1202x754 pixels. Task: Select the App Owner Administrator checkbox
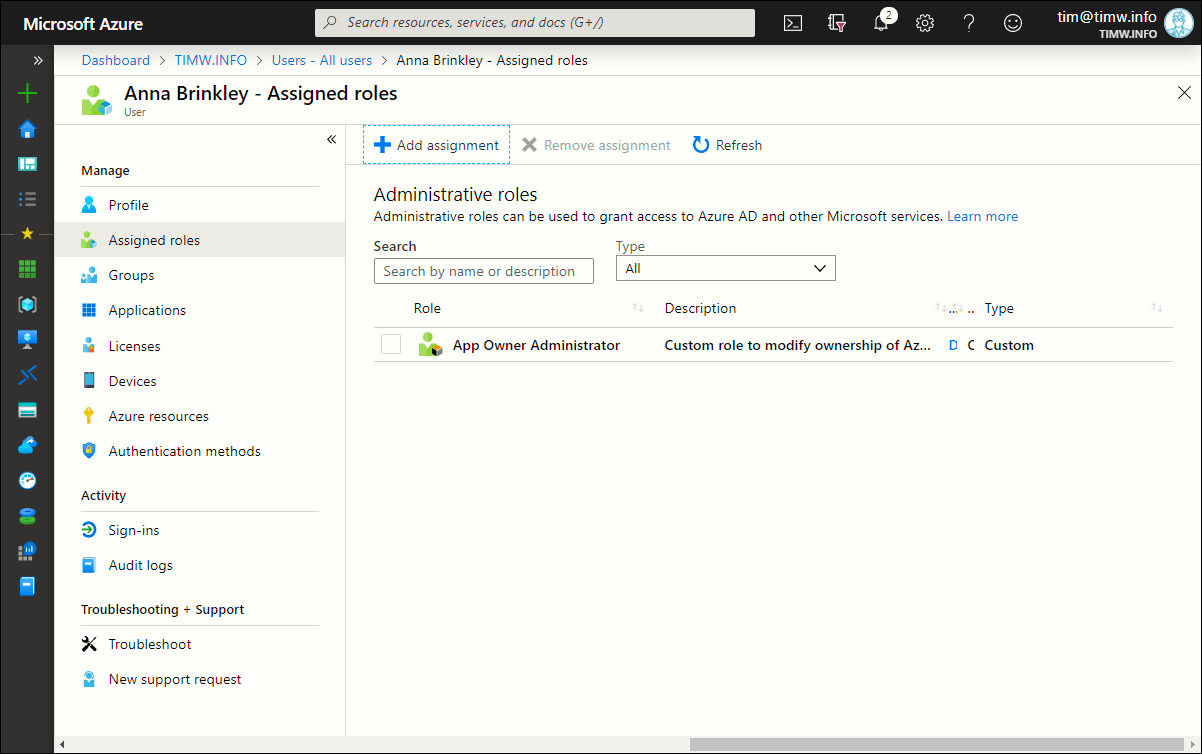point(391,345)
